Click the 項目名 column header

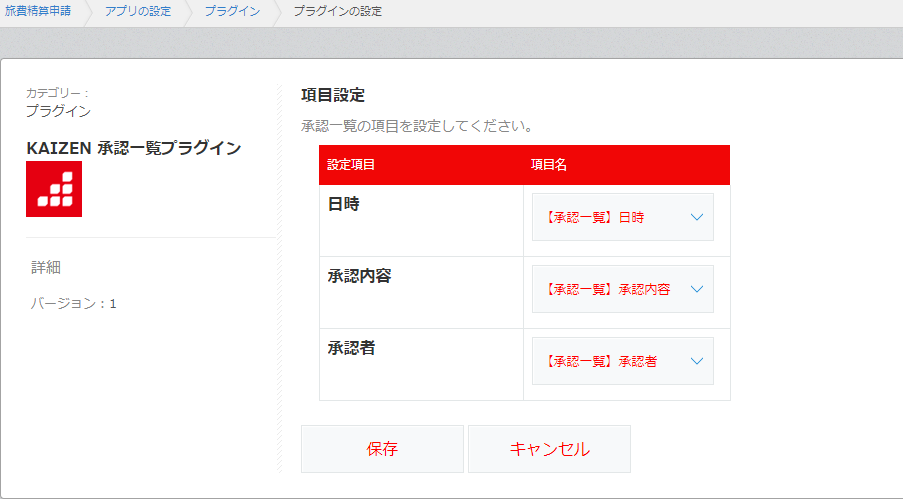click(549, 165)
